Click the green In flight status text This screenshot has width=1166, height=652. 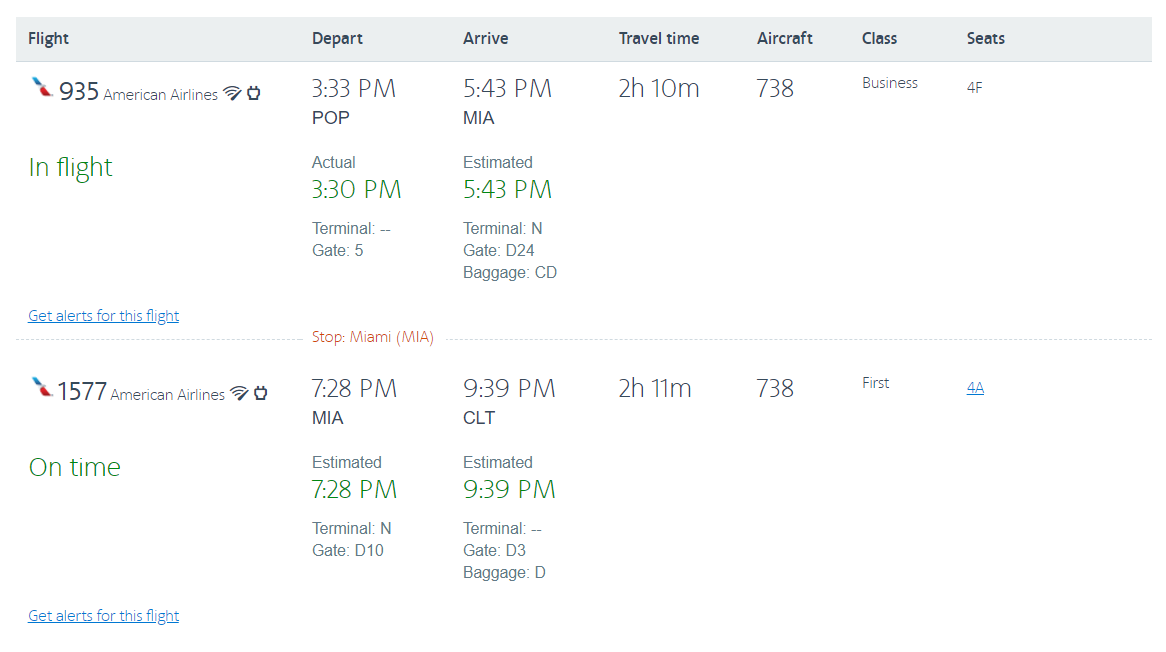point(71,167)
